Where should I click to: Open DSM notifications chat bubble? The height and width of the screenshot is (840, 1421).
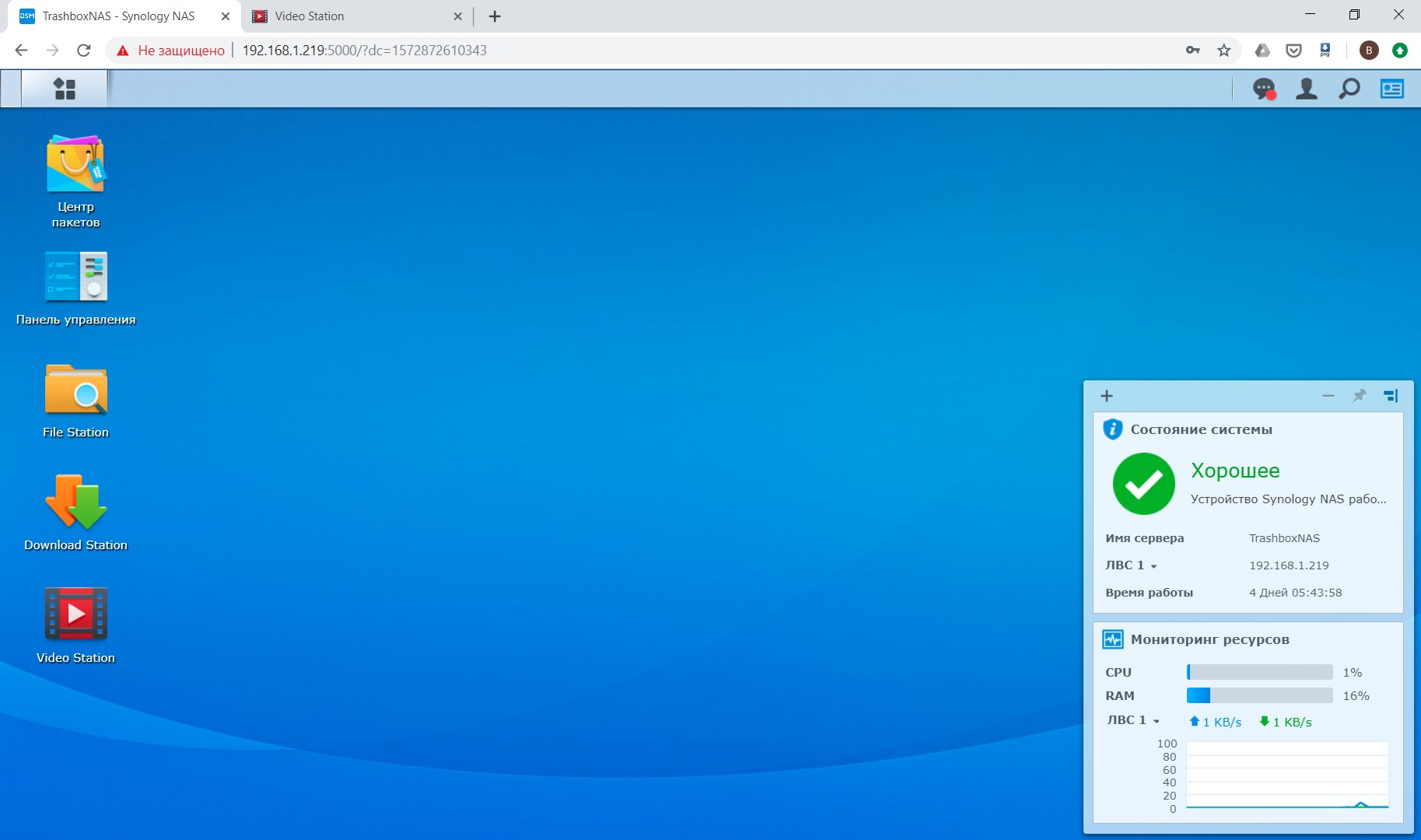coord(1264,89)
